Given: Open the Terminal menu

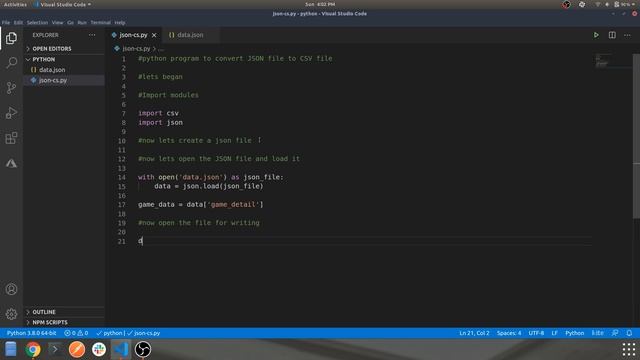Looking at the screenshot, I should point(100,22).
